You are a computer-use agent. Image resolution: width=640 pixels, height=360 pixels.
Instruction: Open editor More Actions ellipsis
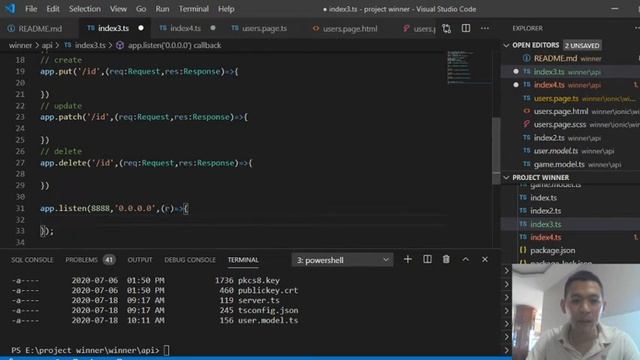(485, 28)
